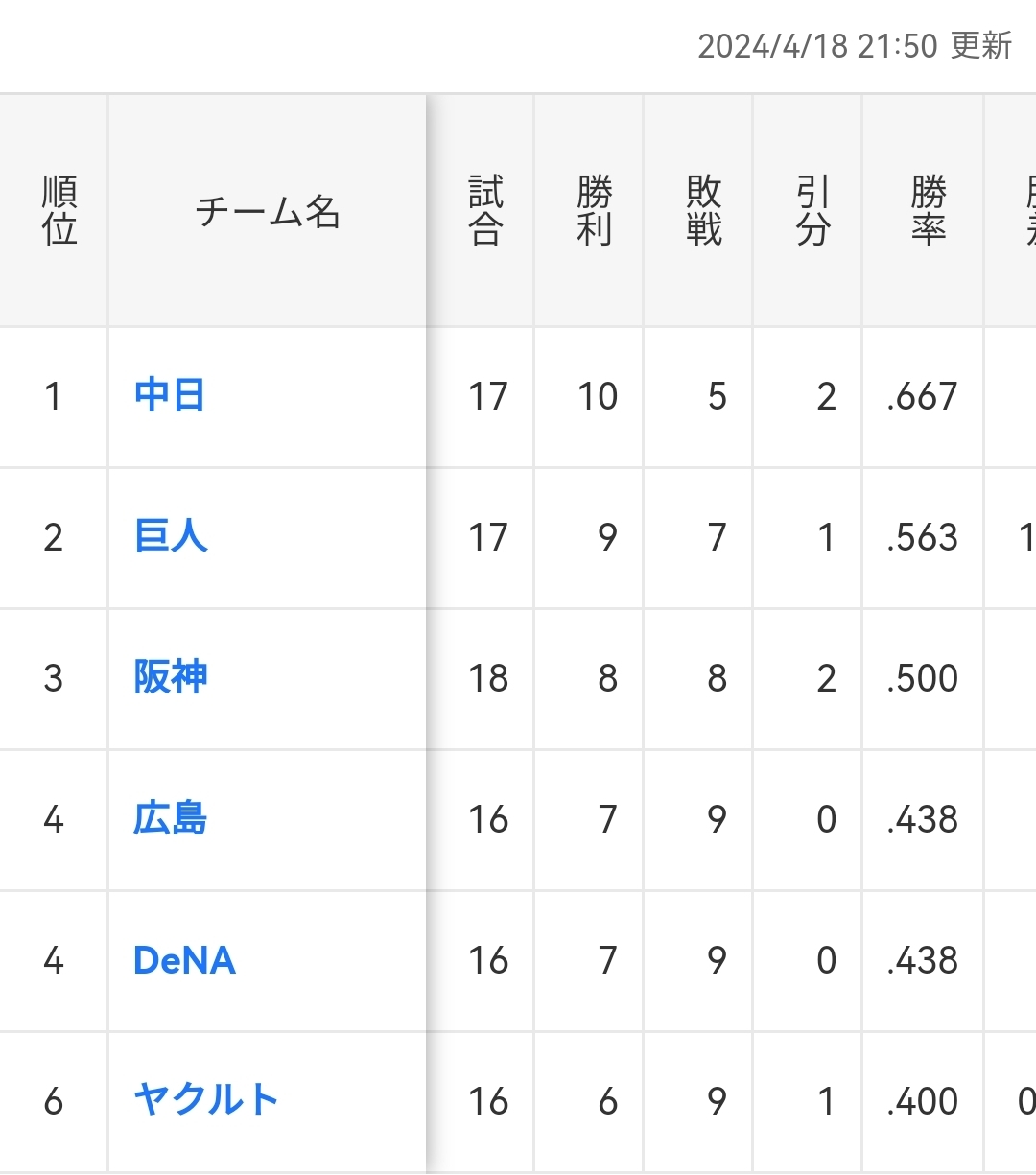Click the 試合 column header
Screen dimensions: 1036x1175
coord(485,211)
